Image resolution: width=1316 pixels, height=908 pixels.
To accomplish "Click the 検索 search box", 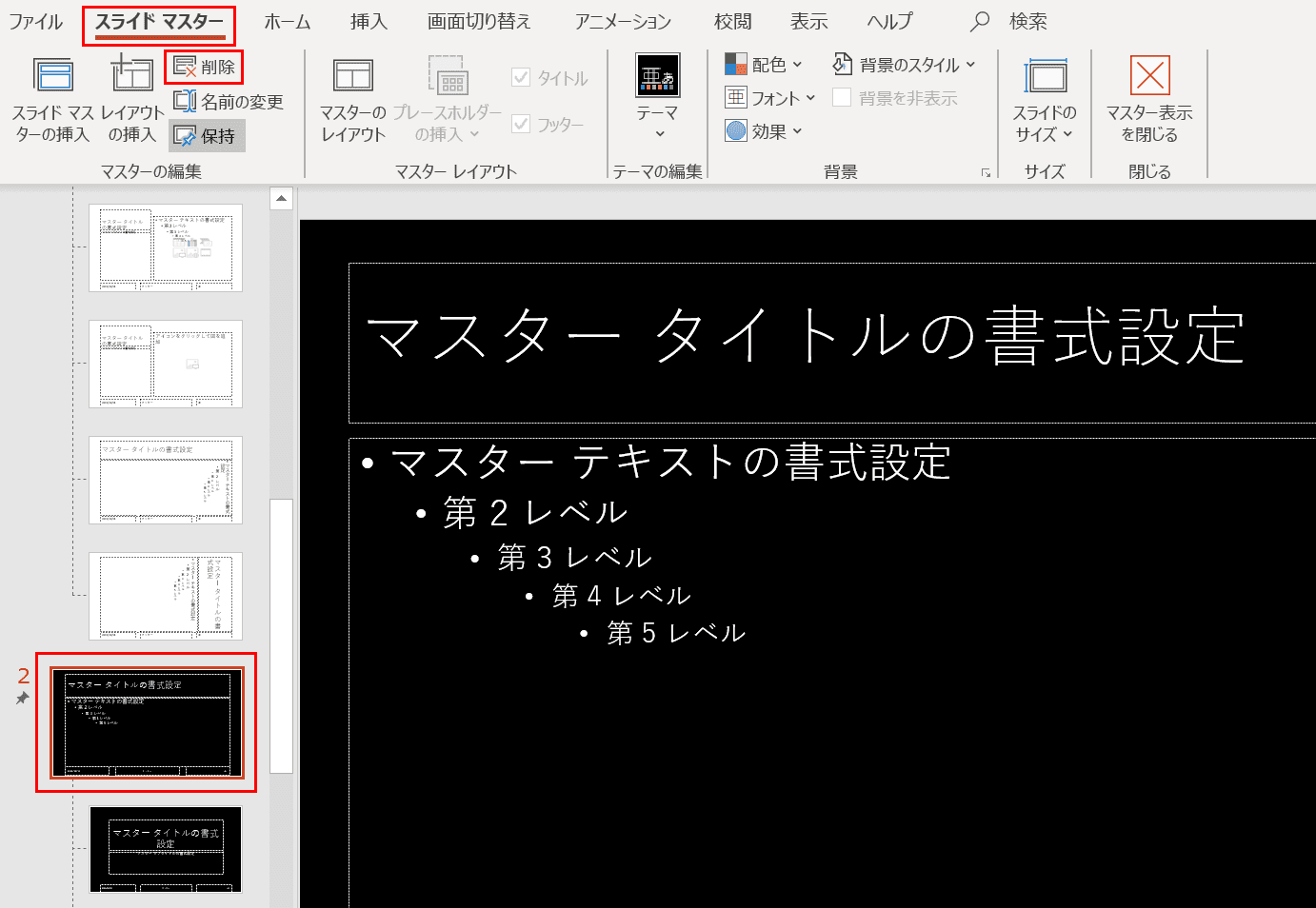I will pos(1028,21).
